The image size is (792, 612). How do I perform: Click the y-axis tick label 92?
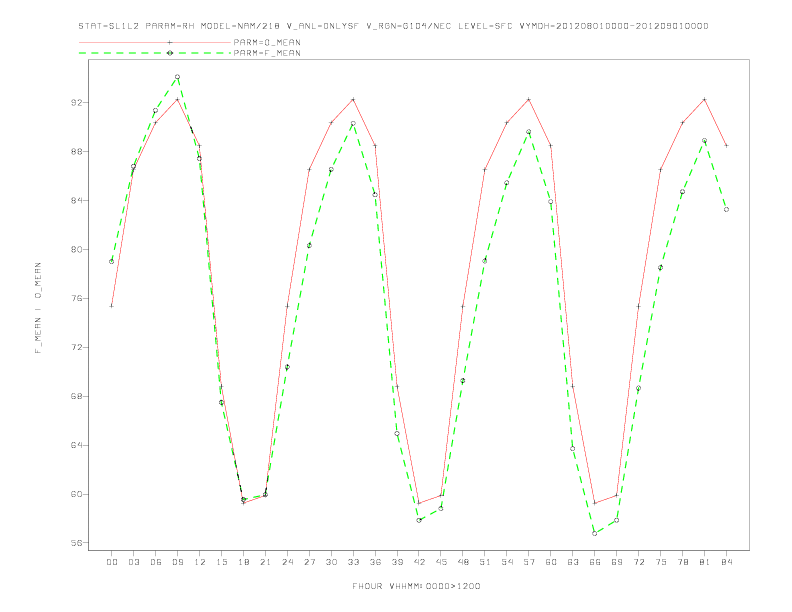76,103
